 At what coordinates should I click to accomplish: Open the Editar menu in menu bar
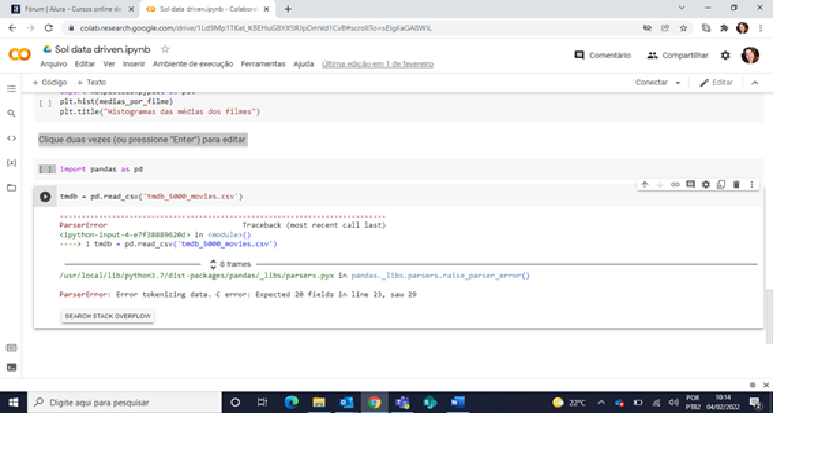pyautogui.click(x=85, y=64)
